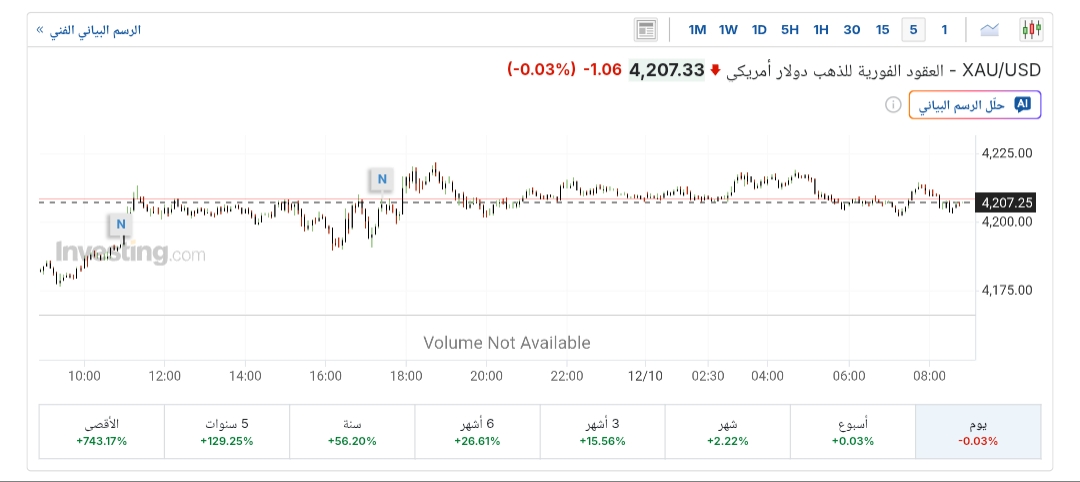Select the 'شهر' (month) performance tab
Image resolution: width=1080 pixels, height=482 pixels.
(727, 432)
